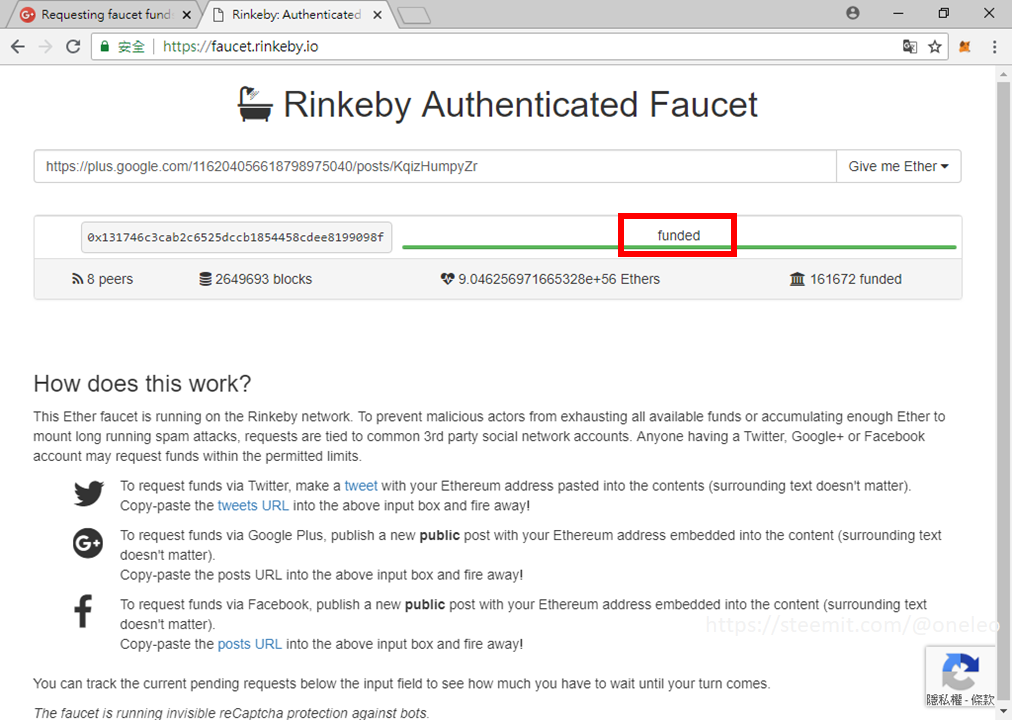Click the Google Plus post URL field

click(x=435, y=167)
